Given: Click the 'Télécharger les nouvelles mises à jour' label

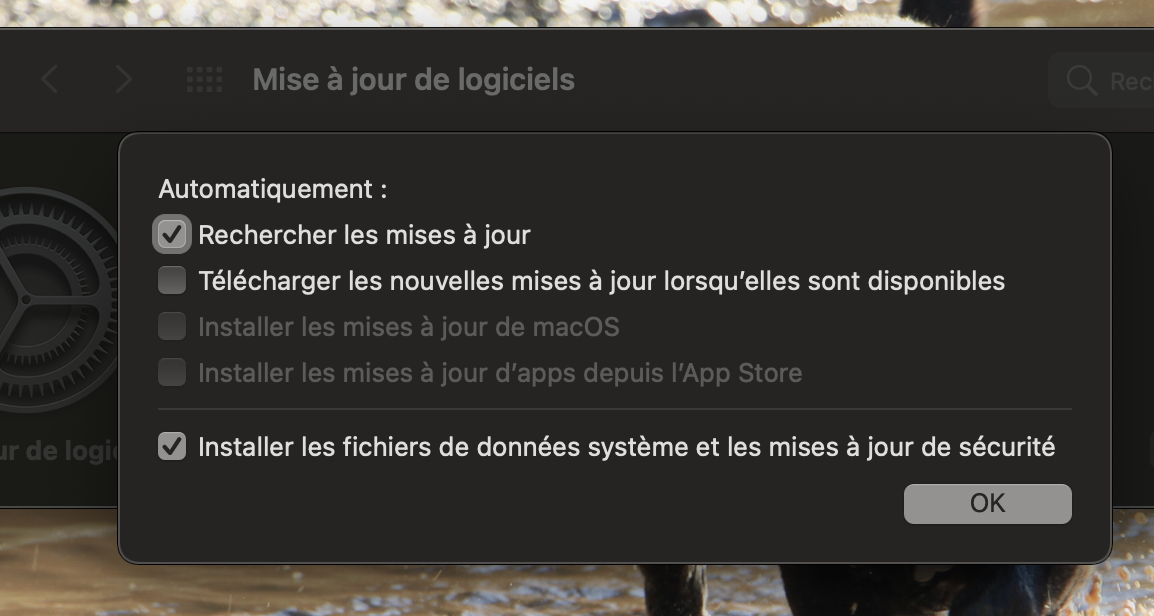Looking at the screenshot, I should 601,281.
